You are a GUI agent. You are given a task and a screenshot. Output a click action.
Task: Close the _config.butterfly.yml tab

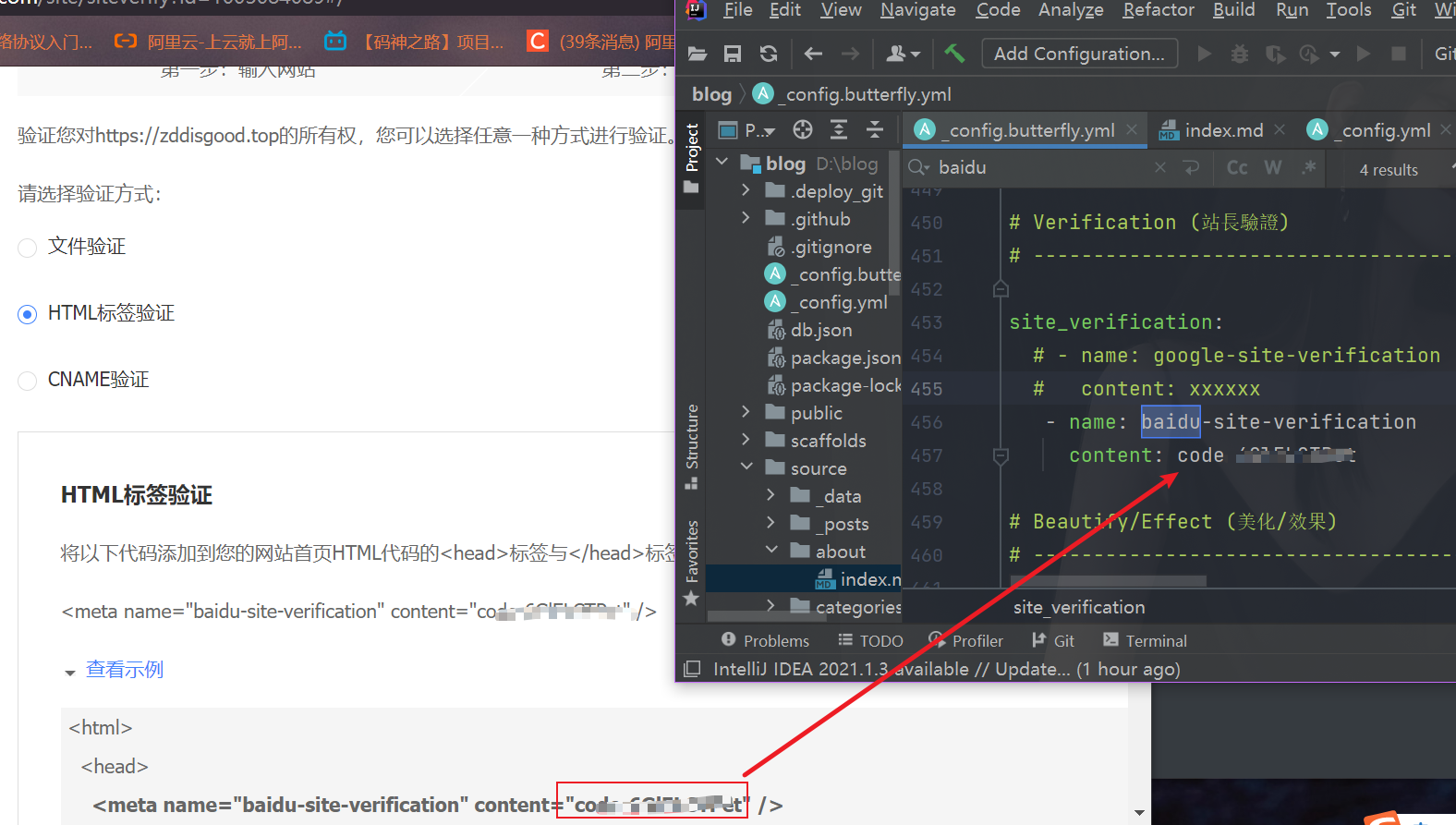coord(1132,130)
